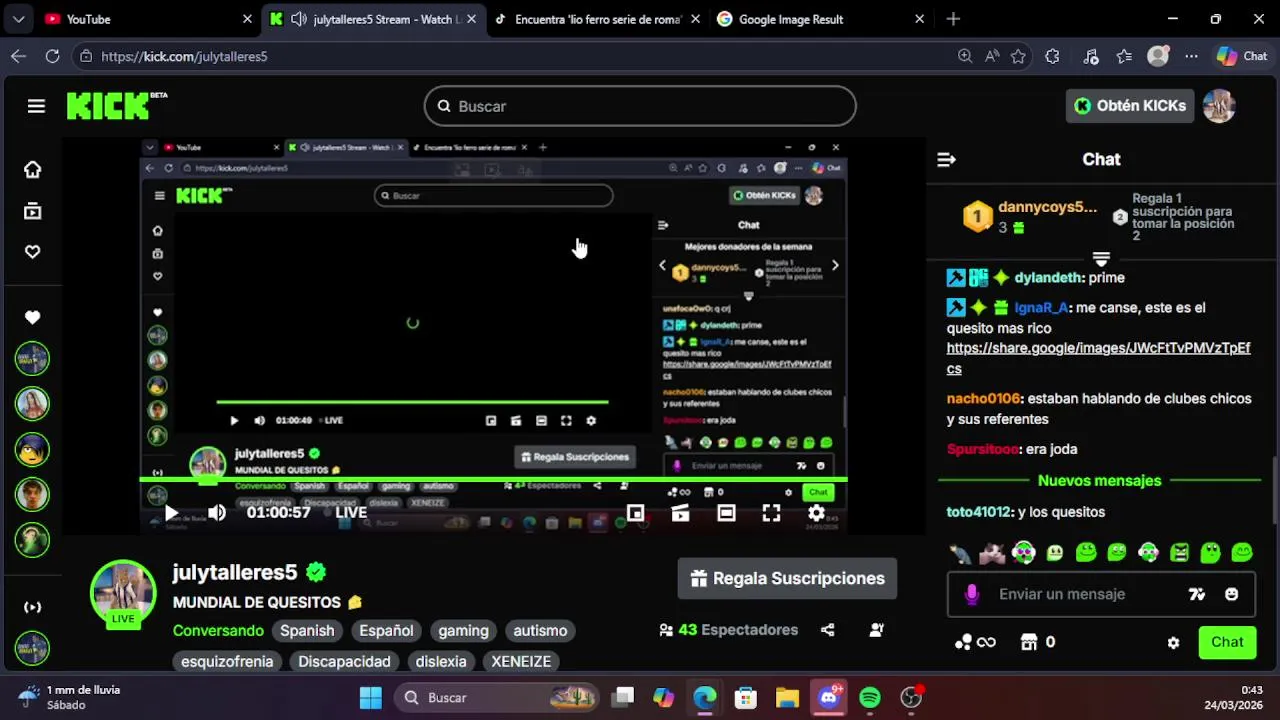
Task: Open the channel shop icon beside 0
Action: pos(1029,642)
